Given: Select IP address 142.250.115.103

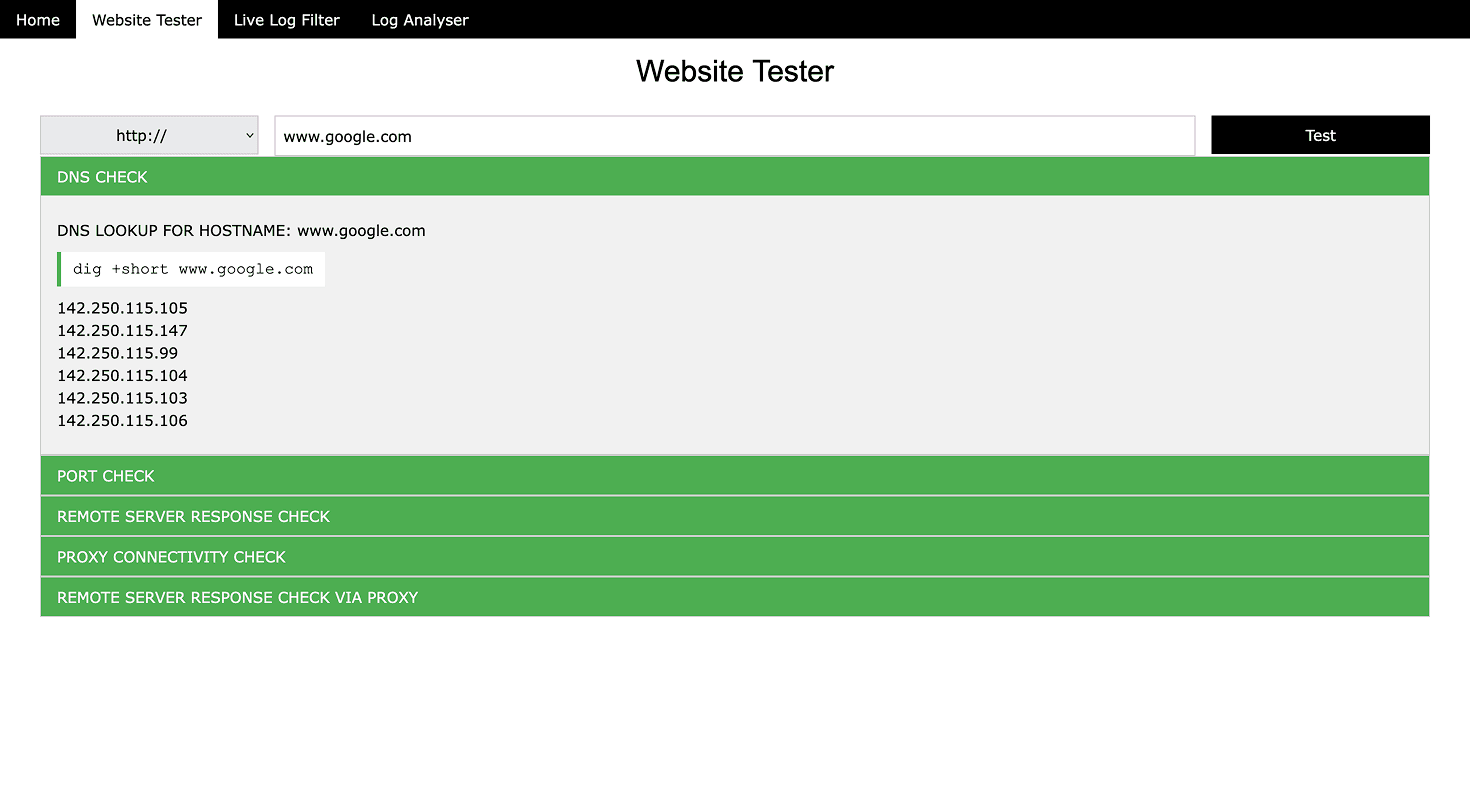Looking at the screenshot, I should [x=122, y=398].
